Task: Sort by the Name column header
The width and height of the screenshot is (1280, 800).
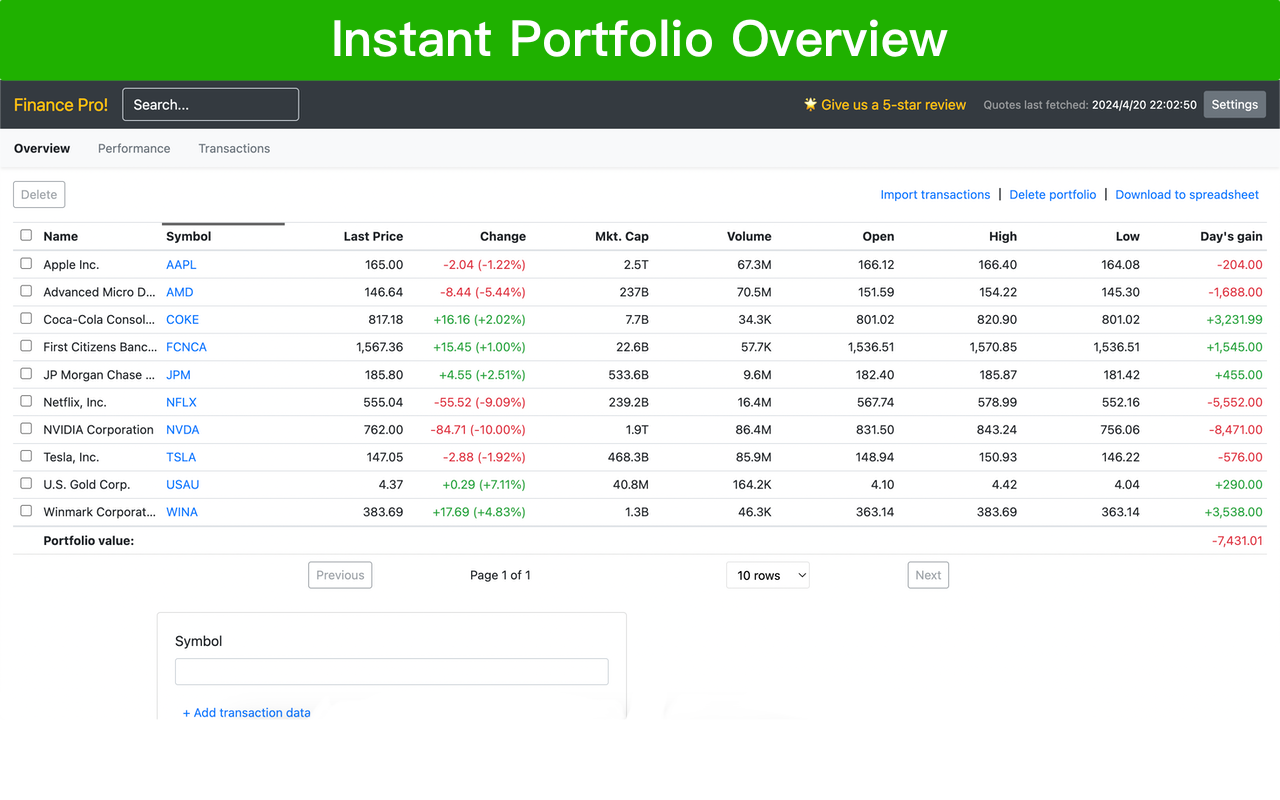Action: pos(61,236)
